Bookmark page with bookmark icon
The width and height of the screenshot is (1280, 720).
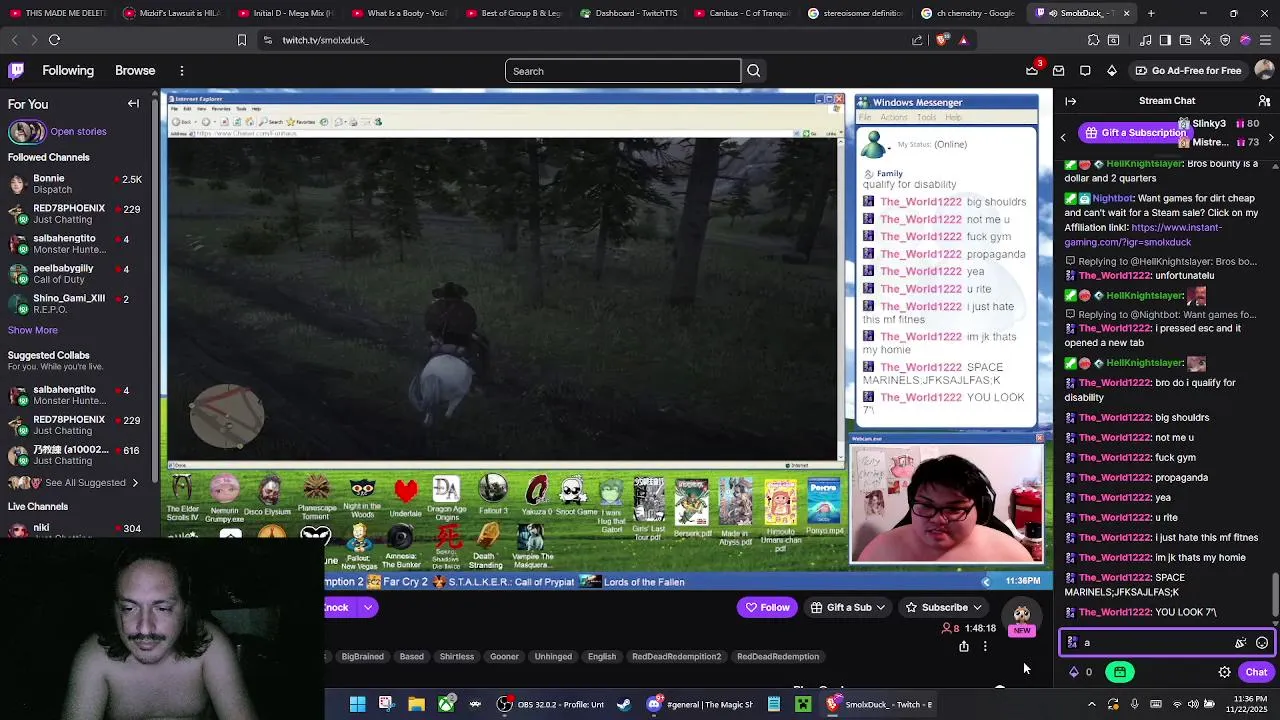click(241, 40)
